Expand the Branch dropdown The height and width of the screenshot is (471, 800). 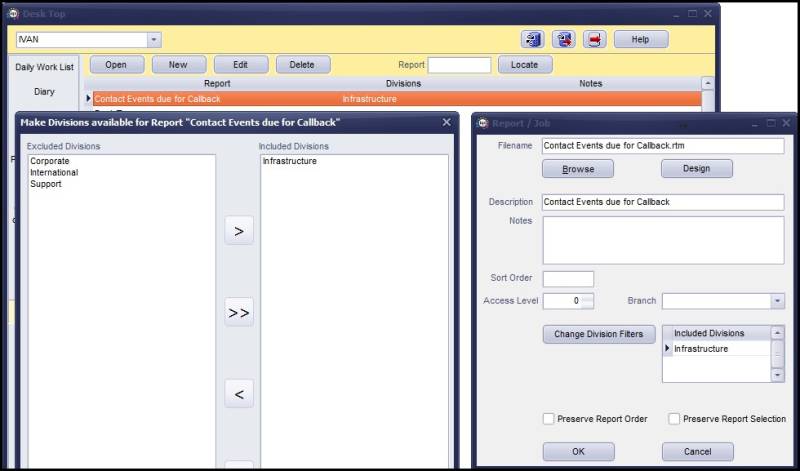coord(777,301)
